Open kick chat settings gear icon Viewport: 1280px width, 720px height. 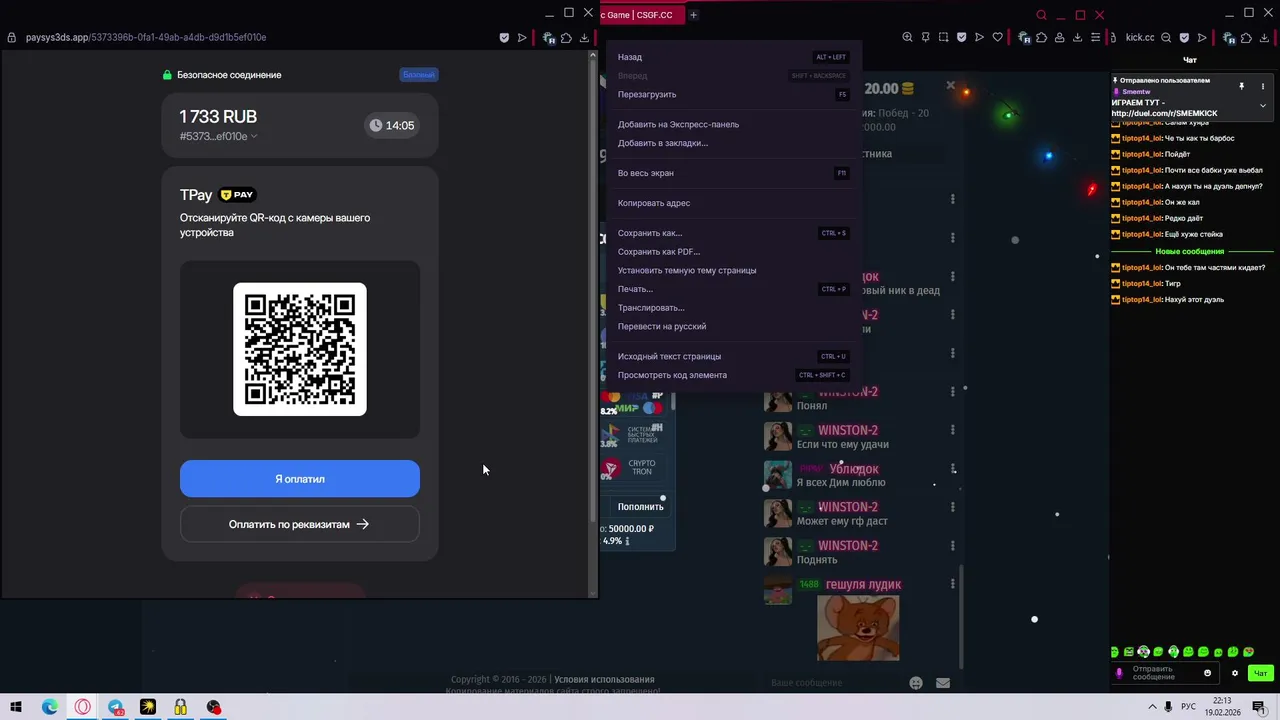click(1235, 673)
